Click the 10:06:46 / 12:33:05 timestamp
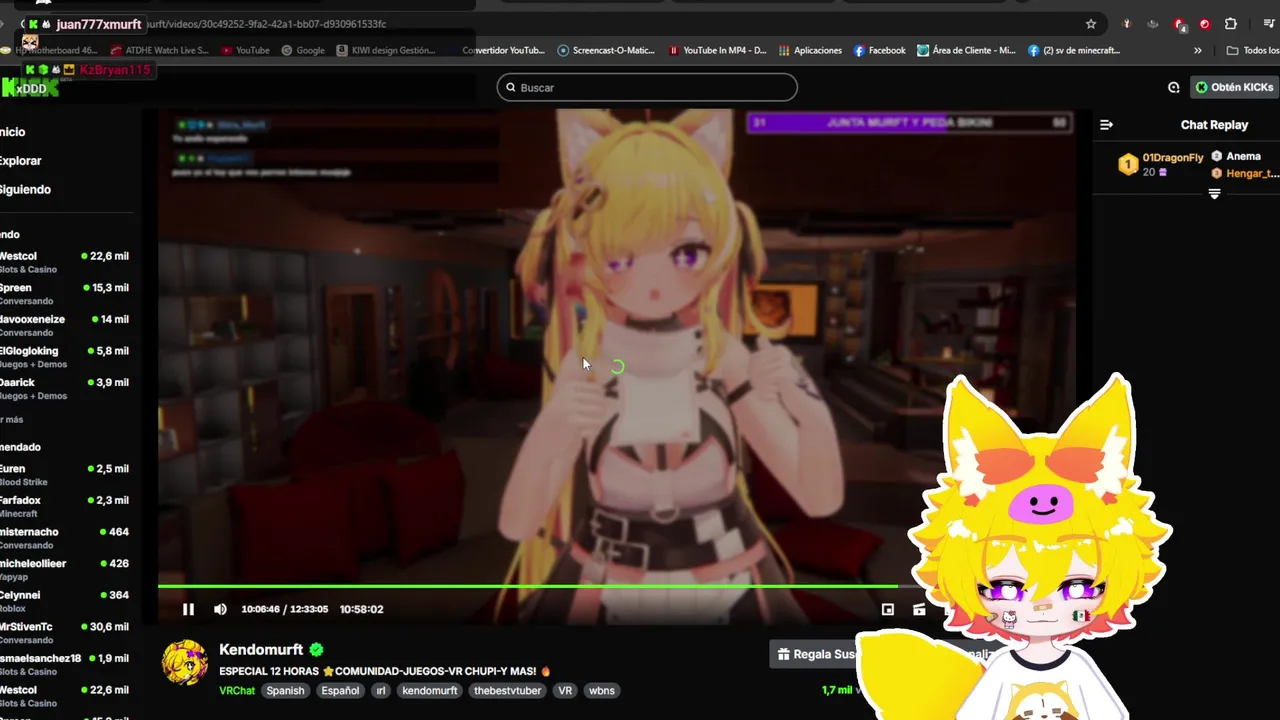 (x=285, y=609)
